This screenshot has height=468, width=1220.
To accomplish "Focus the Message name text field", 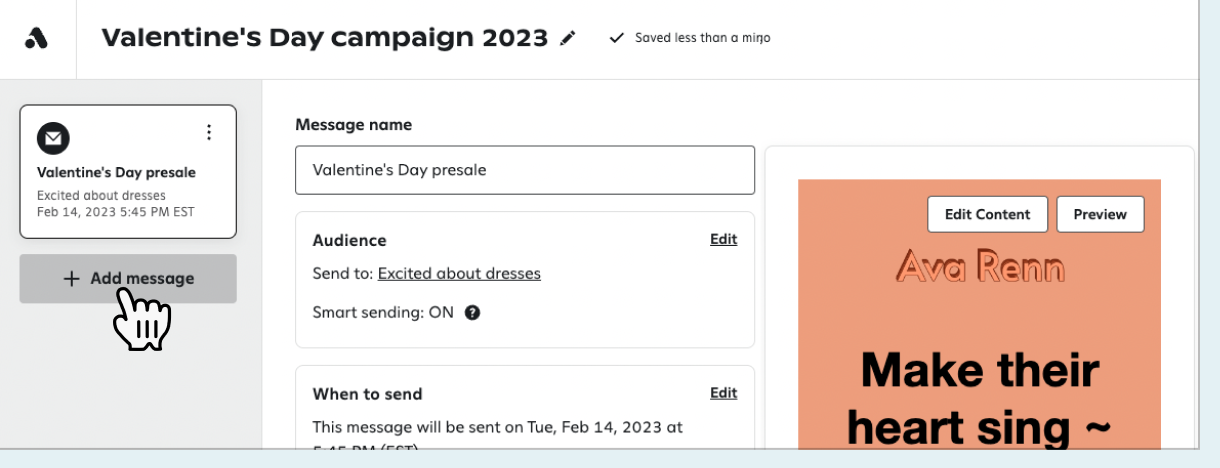I will 524,170.
